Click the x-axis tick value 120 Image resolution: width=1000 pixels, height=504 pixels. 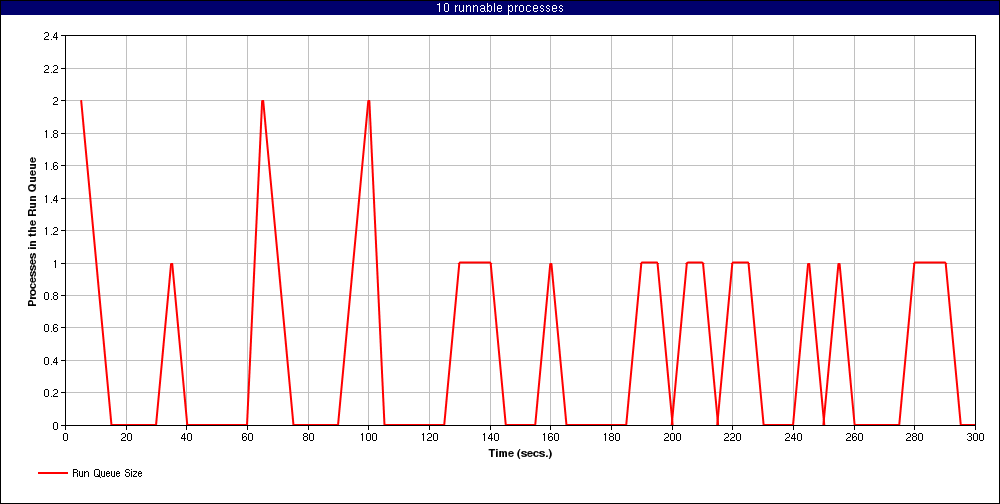tap(429, 437)
